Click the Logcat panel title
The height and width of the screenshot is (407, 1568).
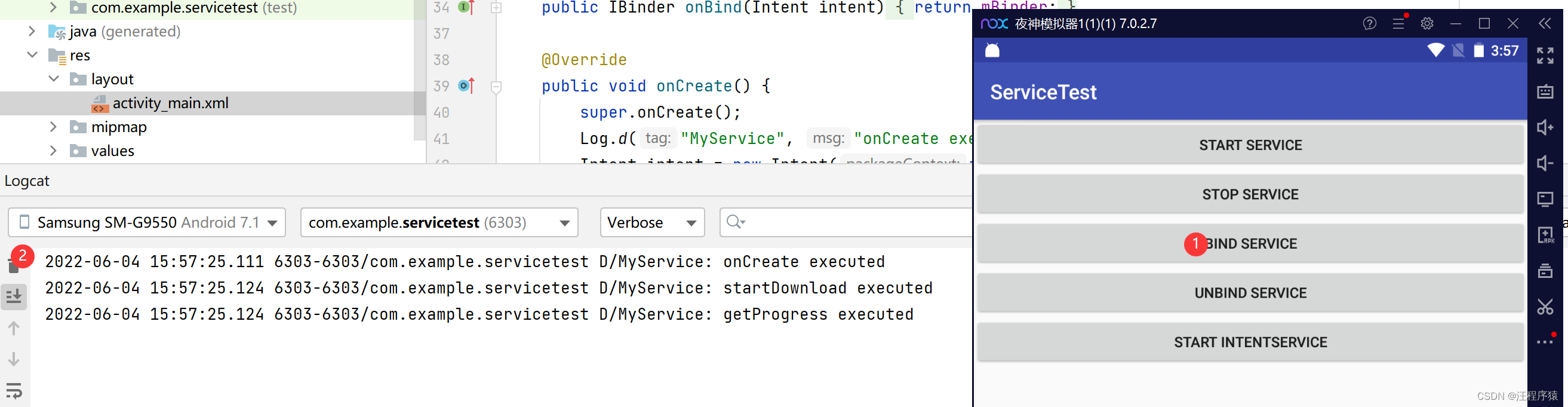(27, 181)
